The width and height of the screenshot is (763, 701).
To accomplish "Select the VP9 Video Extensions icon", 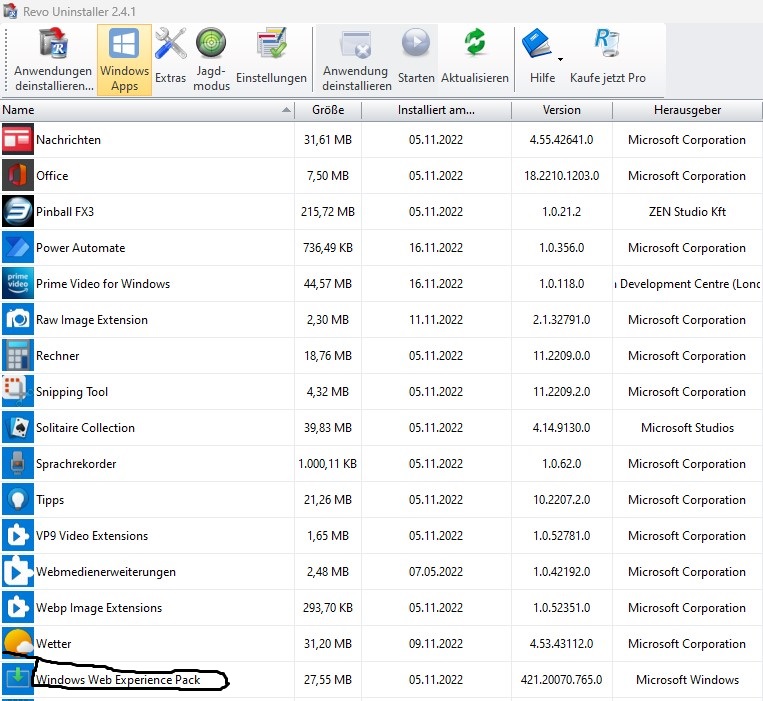I will 18,535.
